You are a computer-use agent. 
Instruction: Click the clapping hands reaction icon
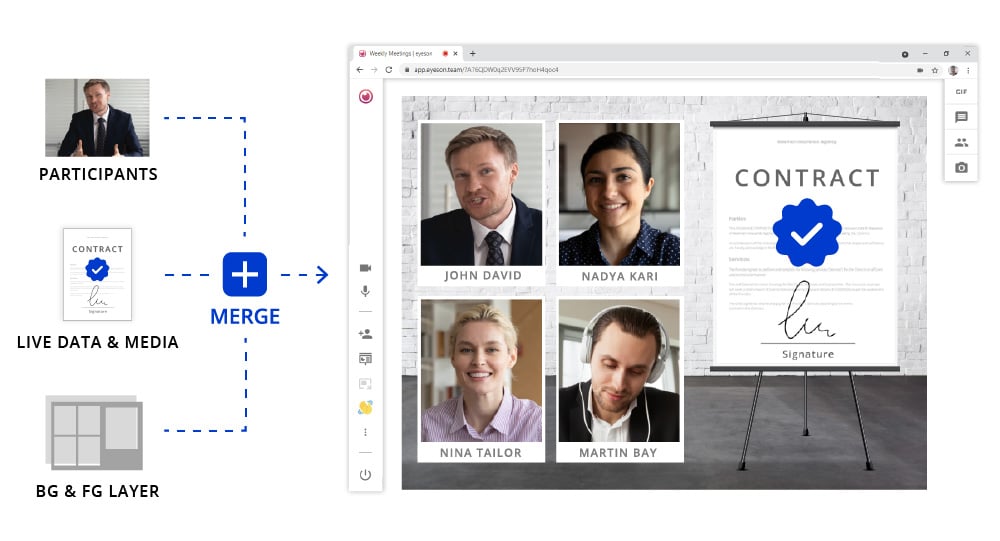(x=365, y=408)
